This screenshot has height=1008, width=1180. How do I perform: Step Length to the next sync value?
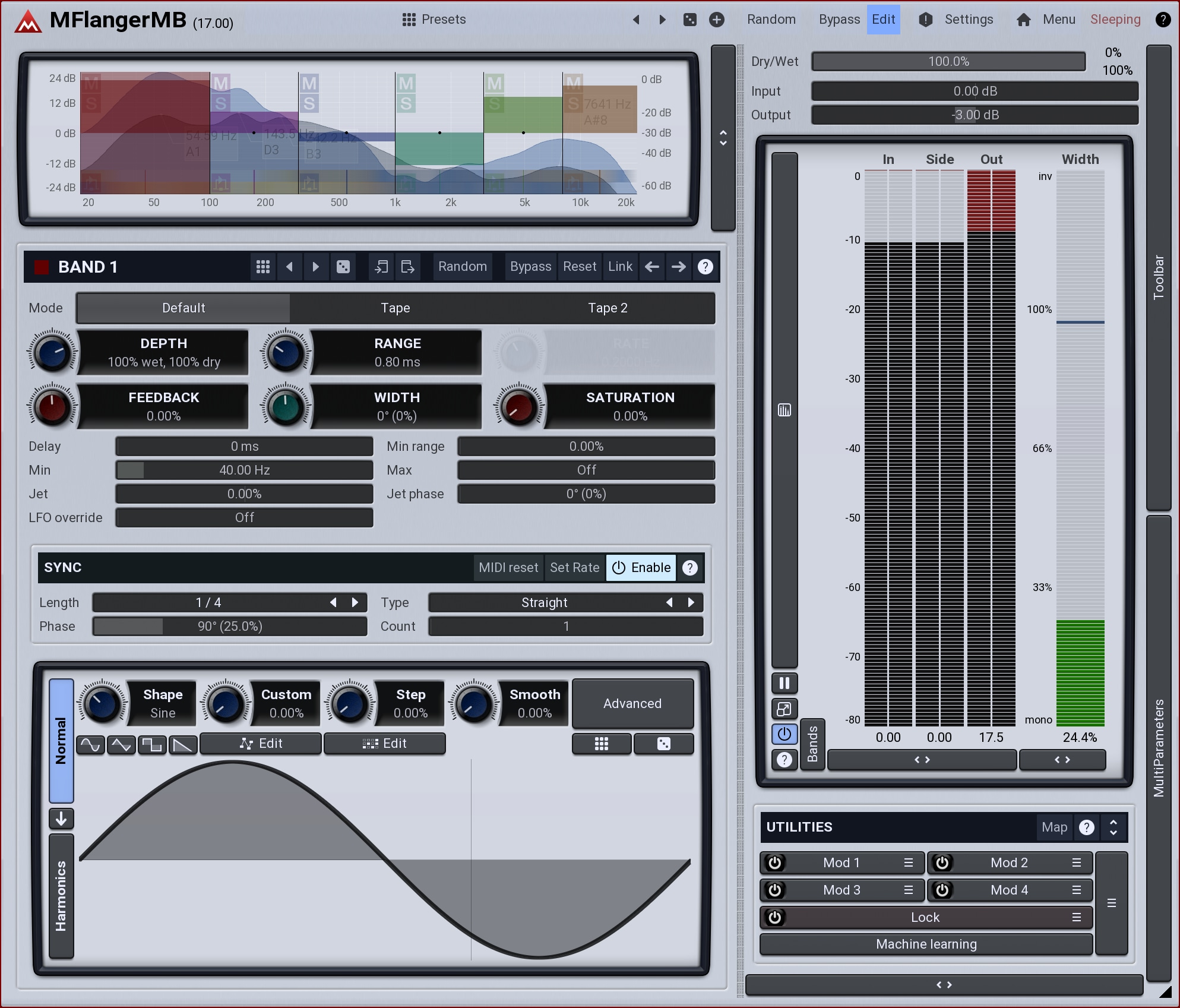355,602
